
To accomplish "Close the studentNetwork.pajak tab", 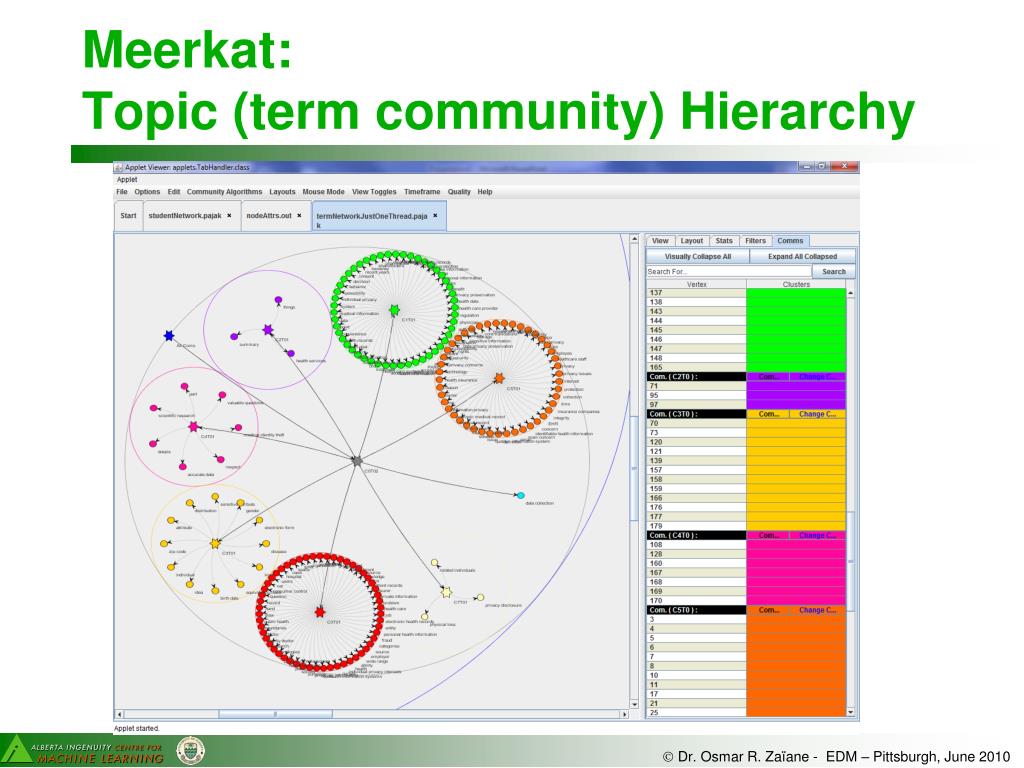I will tap(229, 216).
